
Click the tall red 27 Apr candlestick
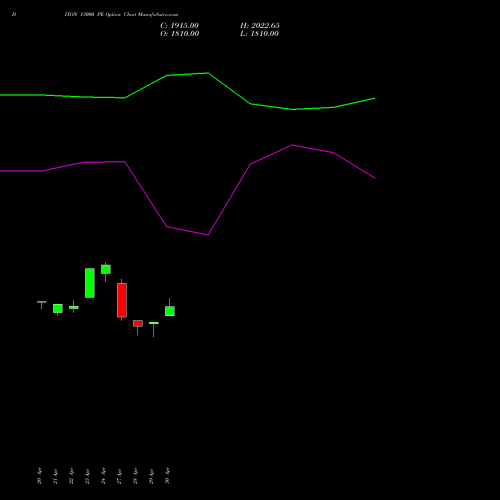click(x=122, y=300)
